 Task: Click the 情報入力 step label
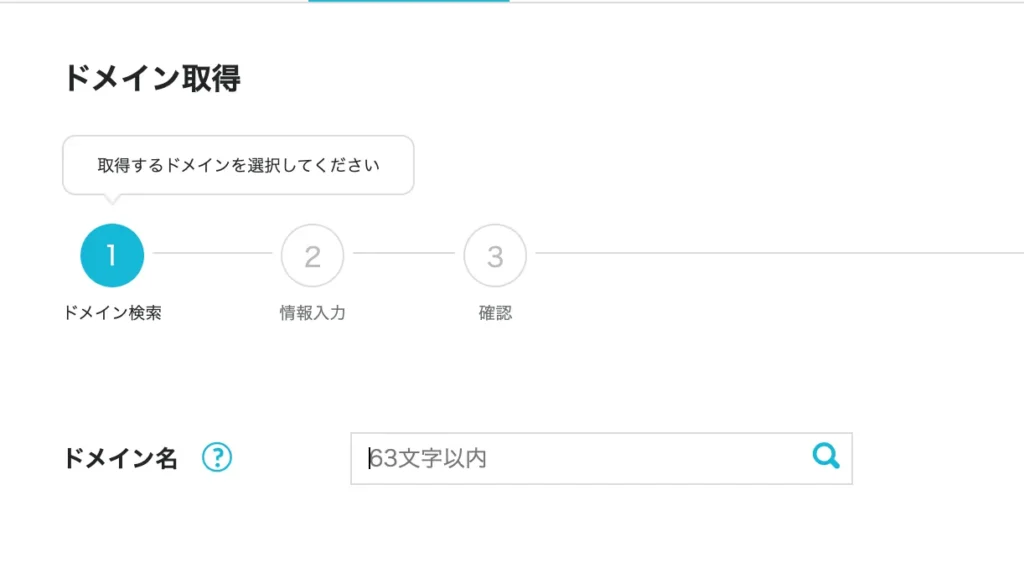312,313
